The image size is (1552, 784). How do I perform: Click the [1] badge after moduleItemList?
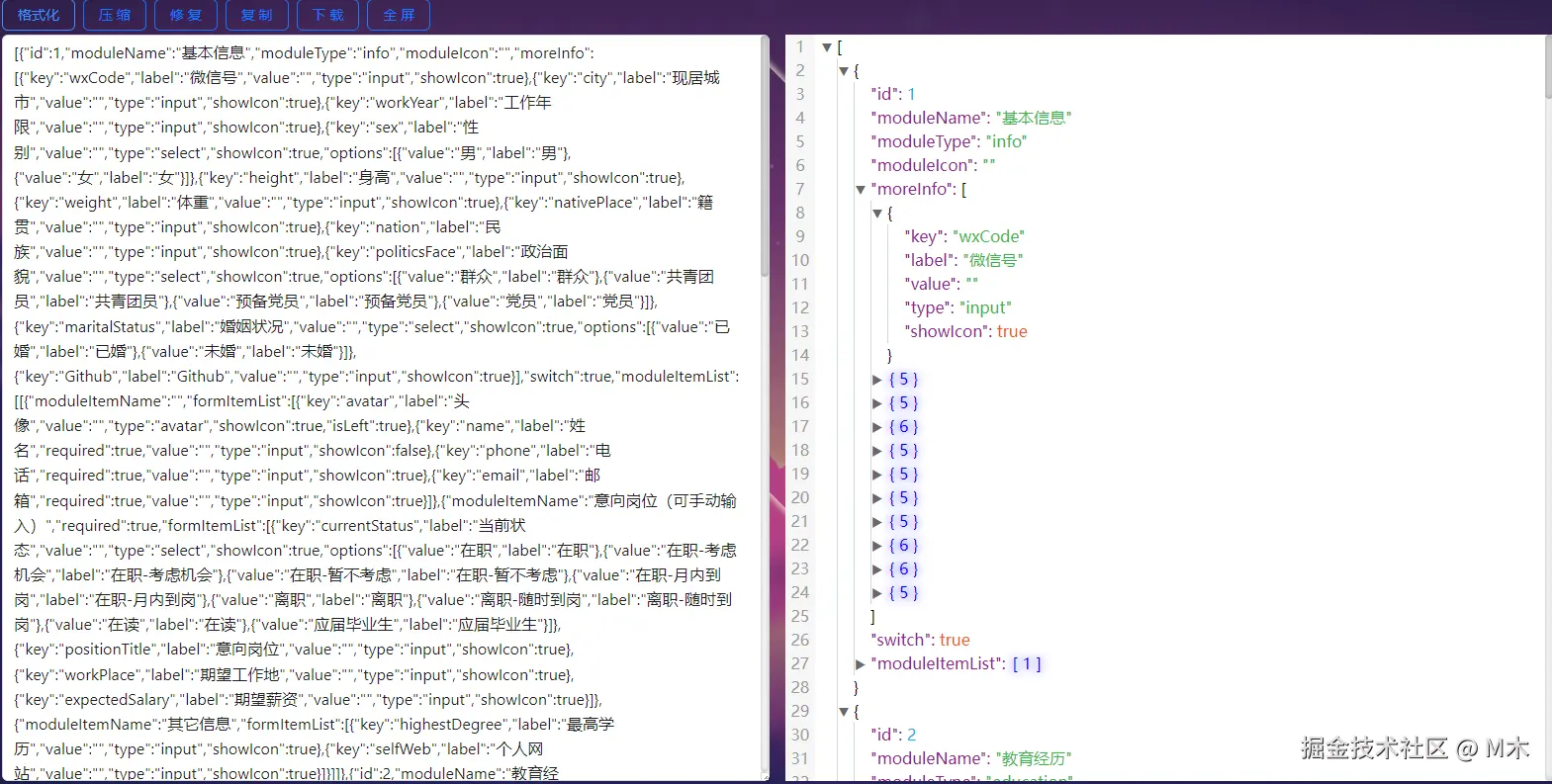(x=1027, y=664)
